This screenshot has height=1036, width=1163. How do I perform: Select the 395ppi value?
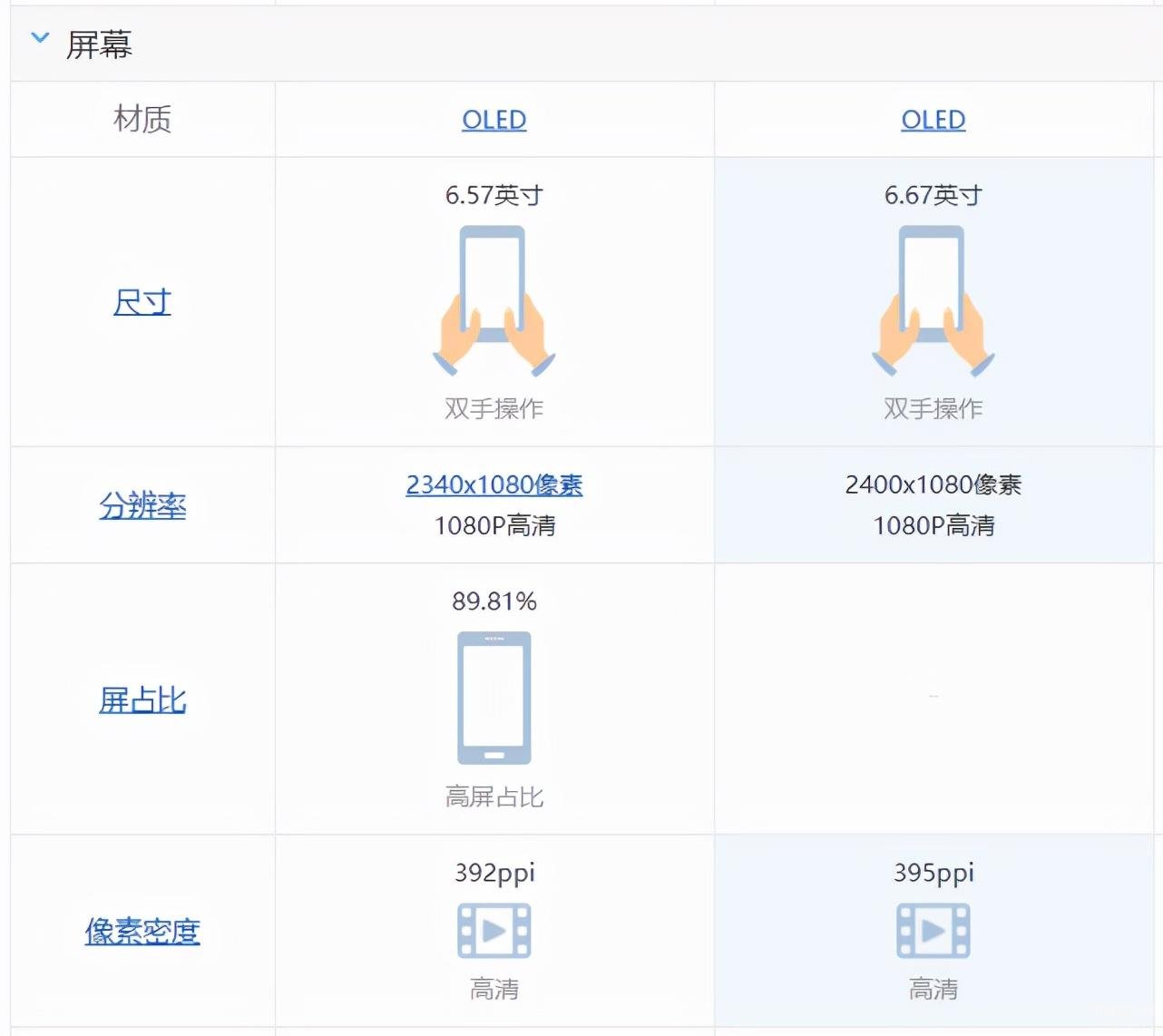933,873
